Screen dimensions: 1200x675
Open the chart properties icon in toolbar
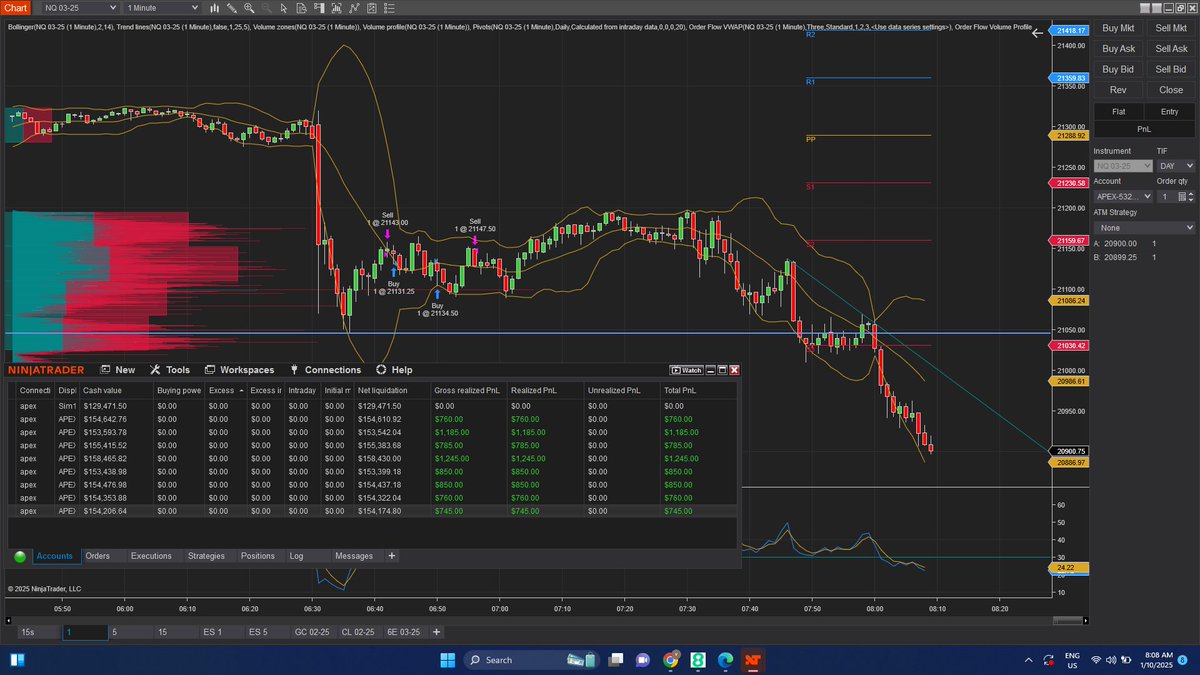point(372,8)
